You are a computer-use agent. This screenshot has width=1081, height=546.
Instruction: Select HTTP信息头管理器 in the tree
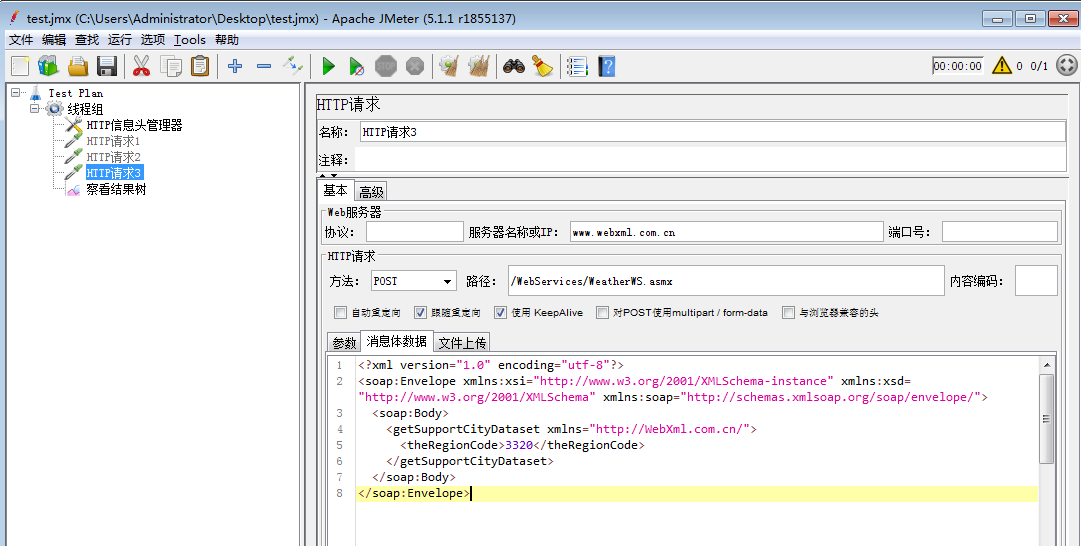134,125
